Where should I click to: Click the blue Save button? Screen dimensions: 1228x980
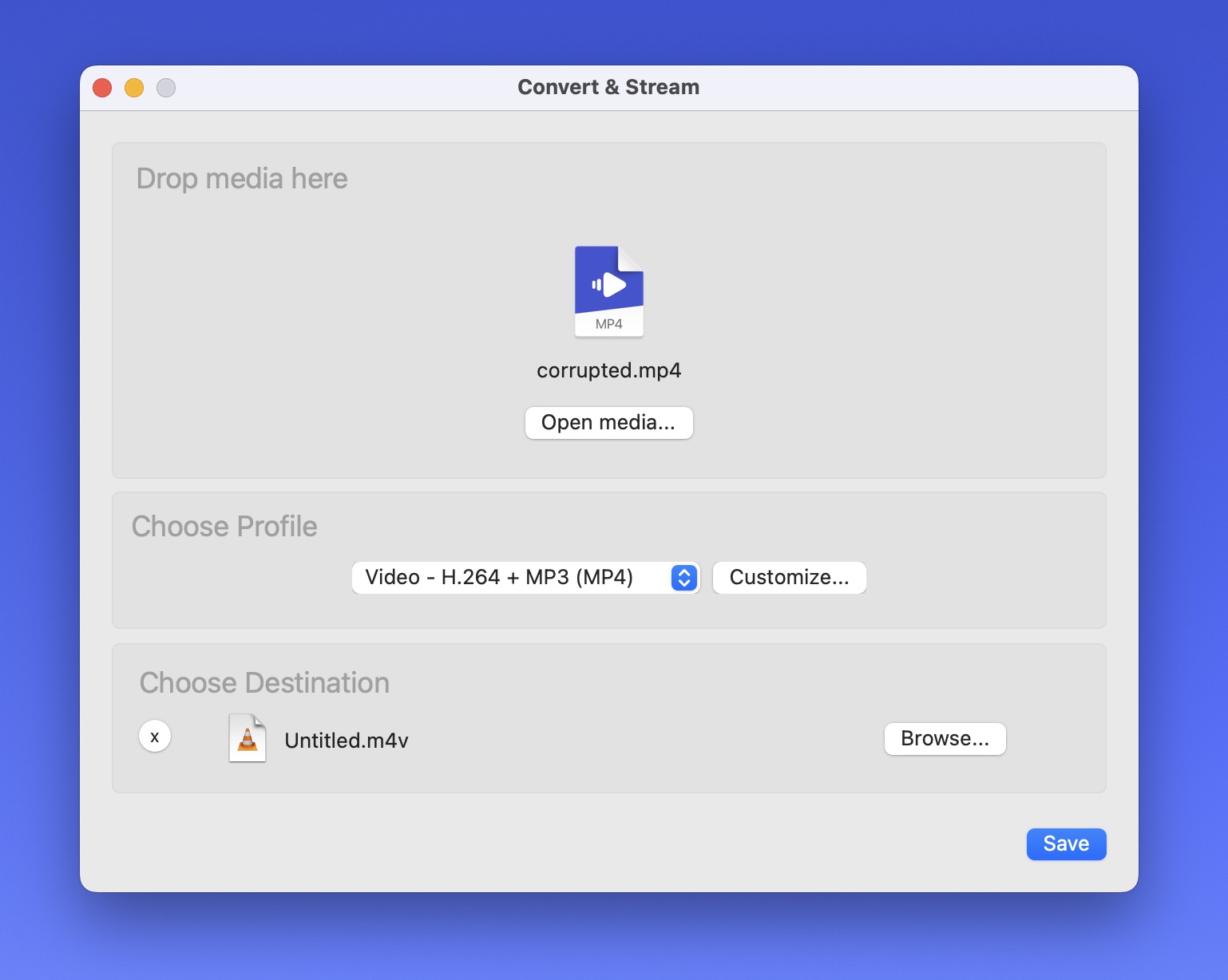1067,844
